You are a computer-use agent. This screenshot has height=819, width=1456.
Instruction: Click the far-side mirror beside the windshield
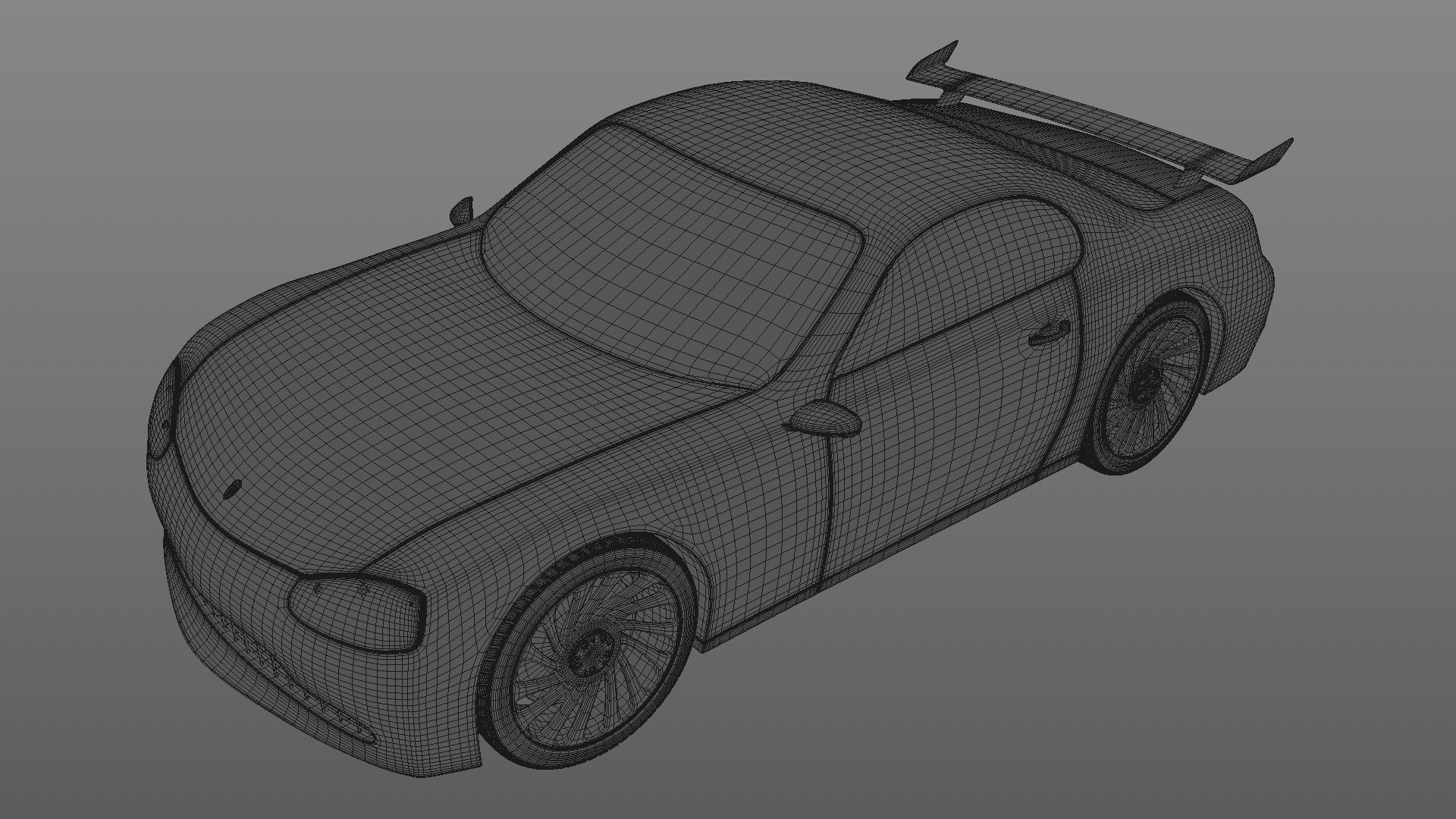pyautogui.click(x=461, y=212)
